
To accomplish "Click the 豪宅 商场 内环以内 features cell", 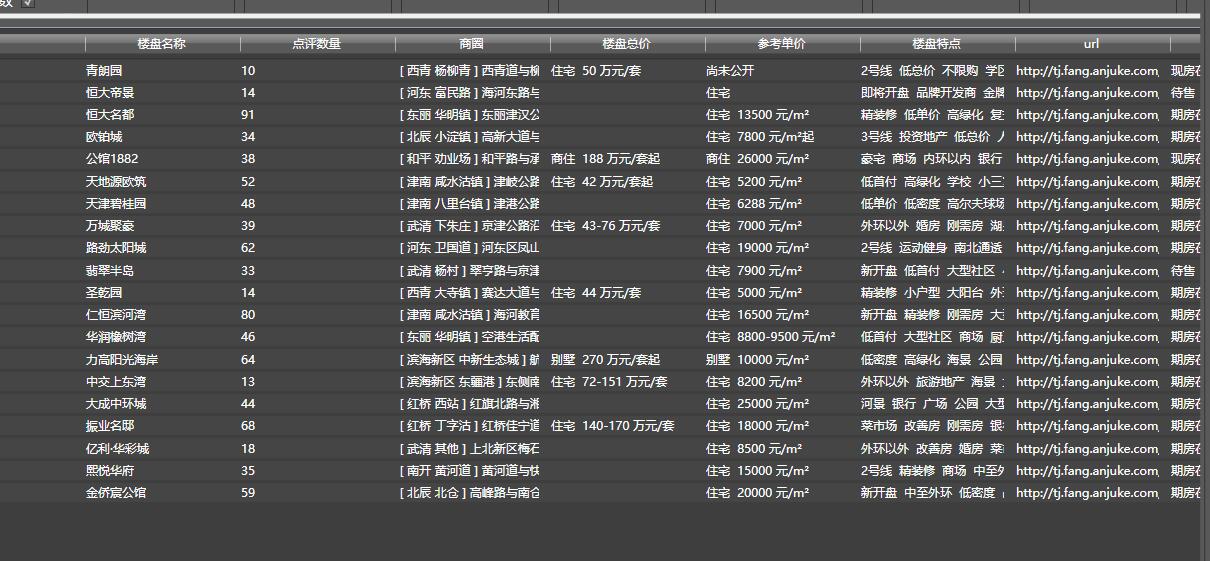I will 933,159.
